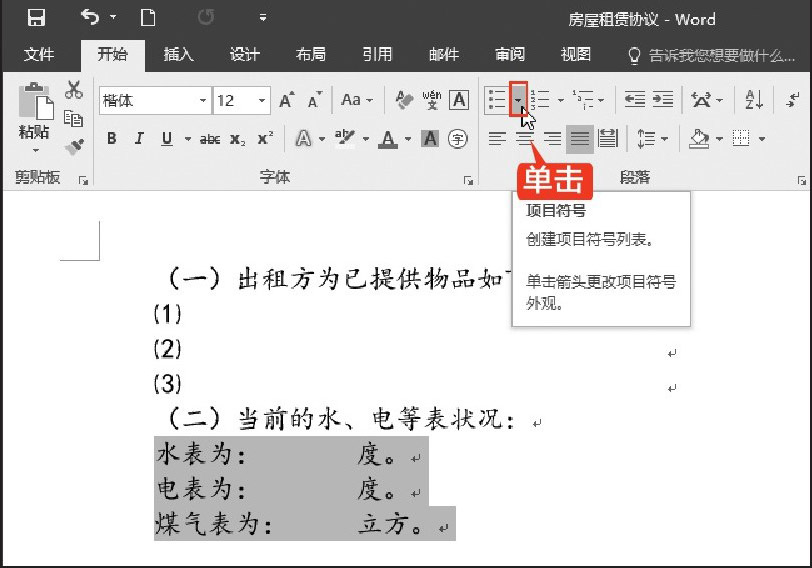
Task: Click the Format Painter brush icon
Action: pyautogui.click(x=74, y=146)
